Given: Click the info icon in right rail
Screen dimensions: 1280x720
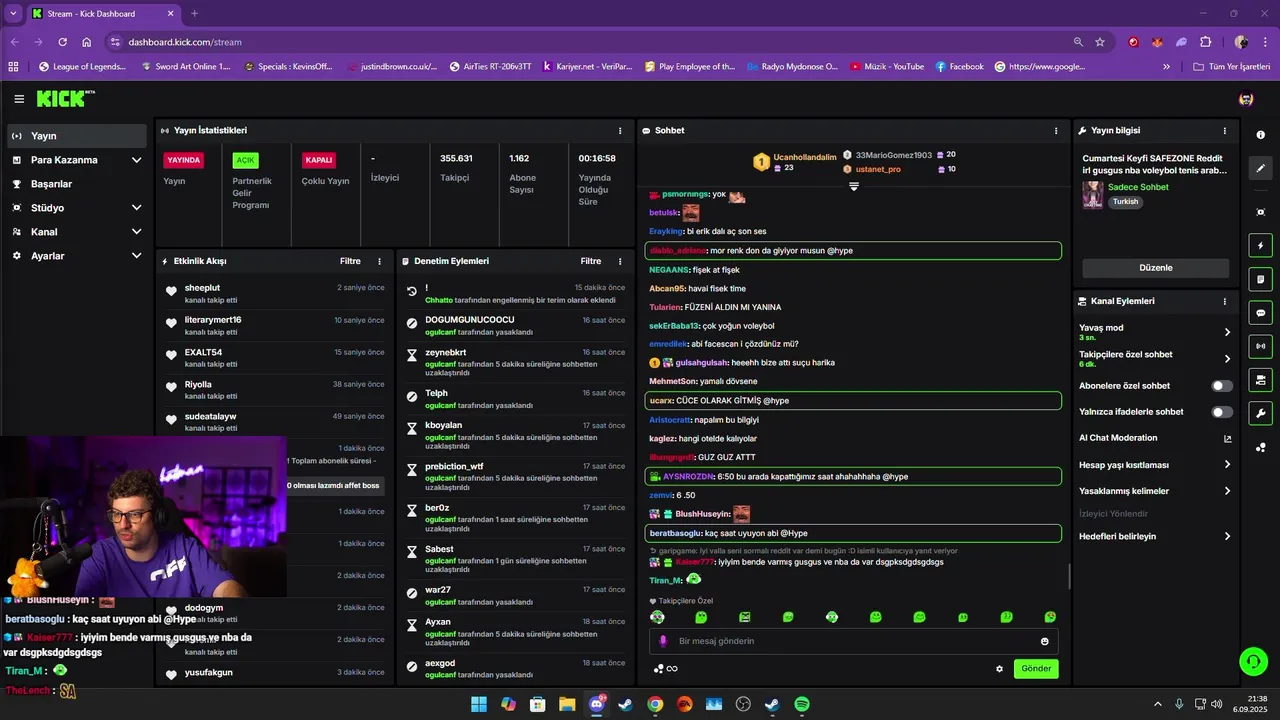Looking at the screenshot, I should (1260, 135).
